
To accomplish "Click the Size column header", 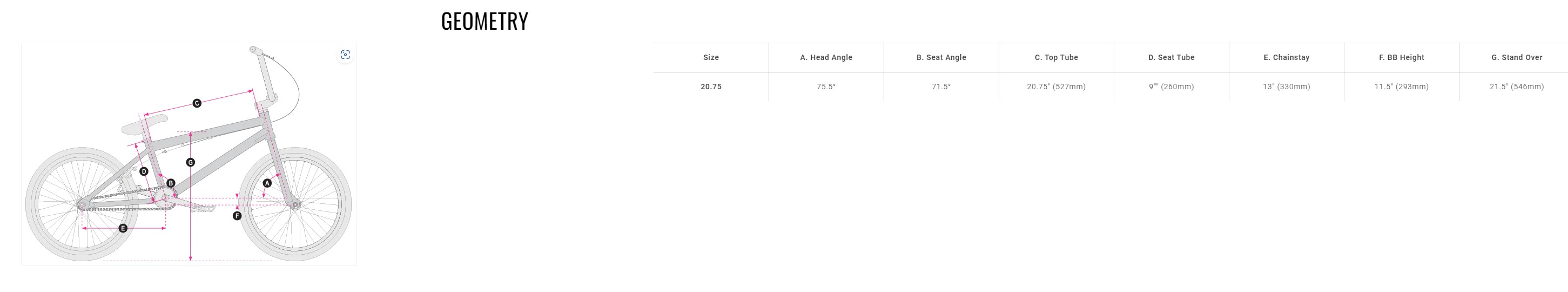I will [x=710, y=57].
